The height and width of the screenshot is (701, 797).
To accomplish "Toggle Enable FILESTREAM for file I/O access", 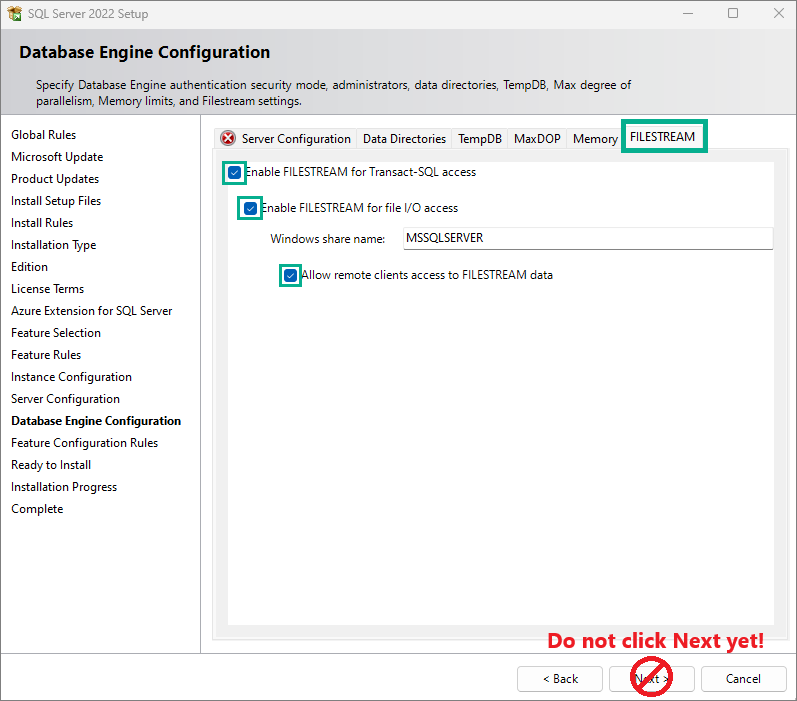I will [250, 208].
